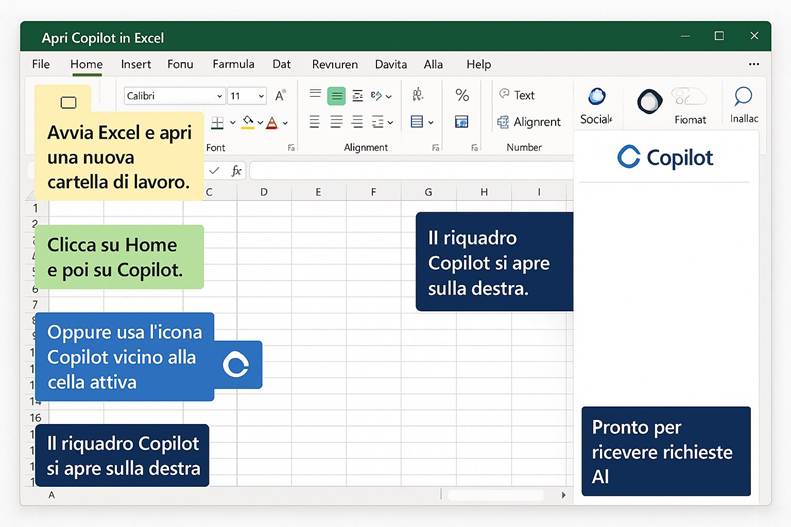Screen dimensions: 791x527
Task: Apply the Fill Color paint bucket
Action: [x=248, y=123]
